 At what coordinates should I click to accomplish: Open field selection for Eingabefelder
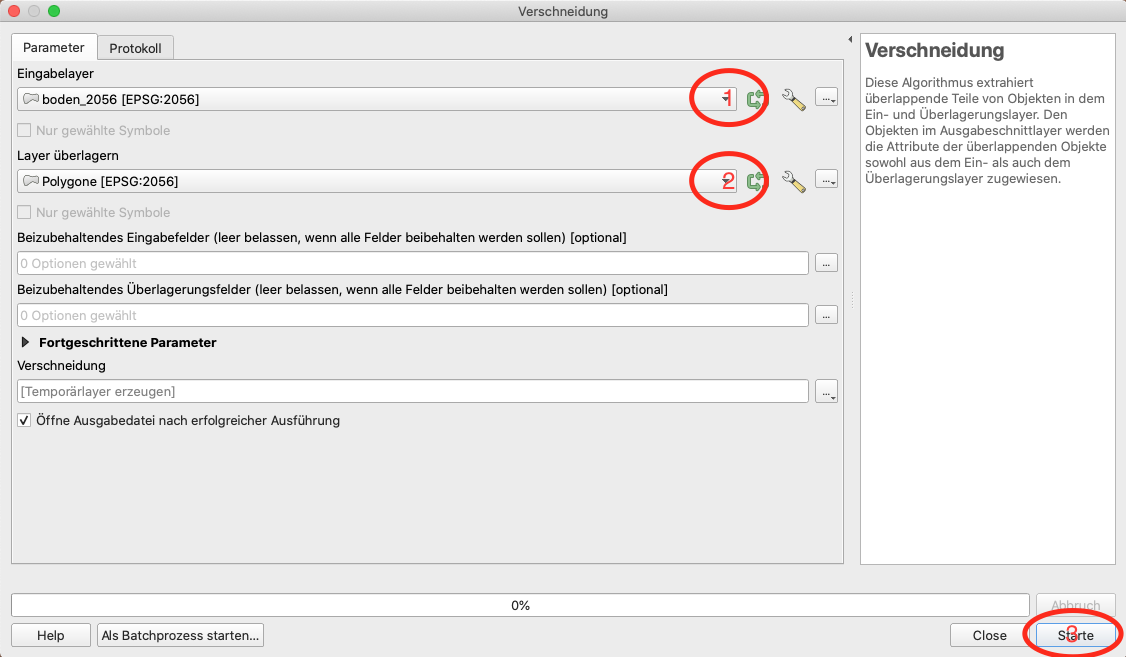click(826, 263)
